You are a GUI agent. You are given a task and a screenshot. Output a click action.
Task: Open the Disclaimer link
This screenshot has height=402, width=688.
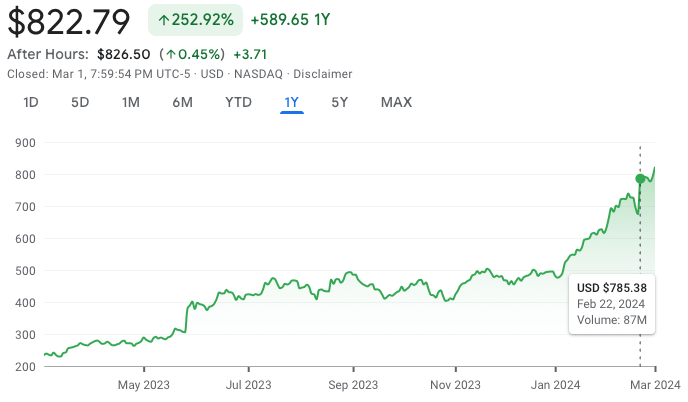click(325, 73)
